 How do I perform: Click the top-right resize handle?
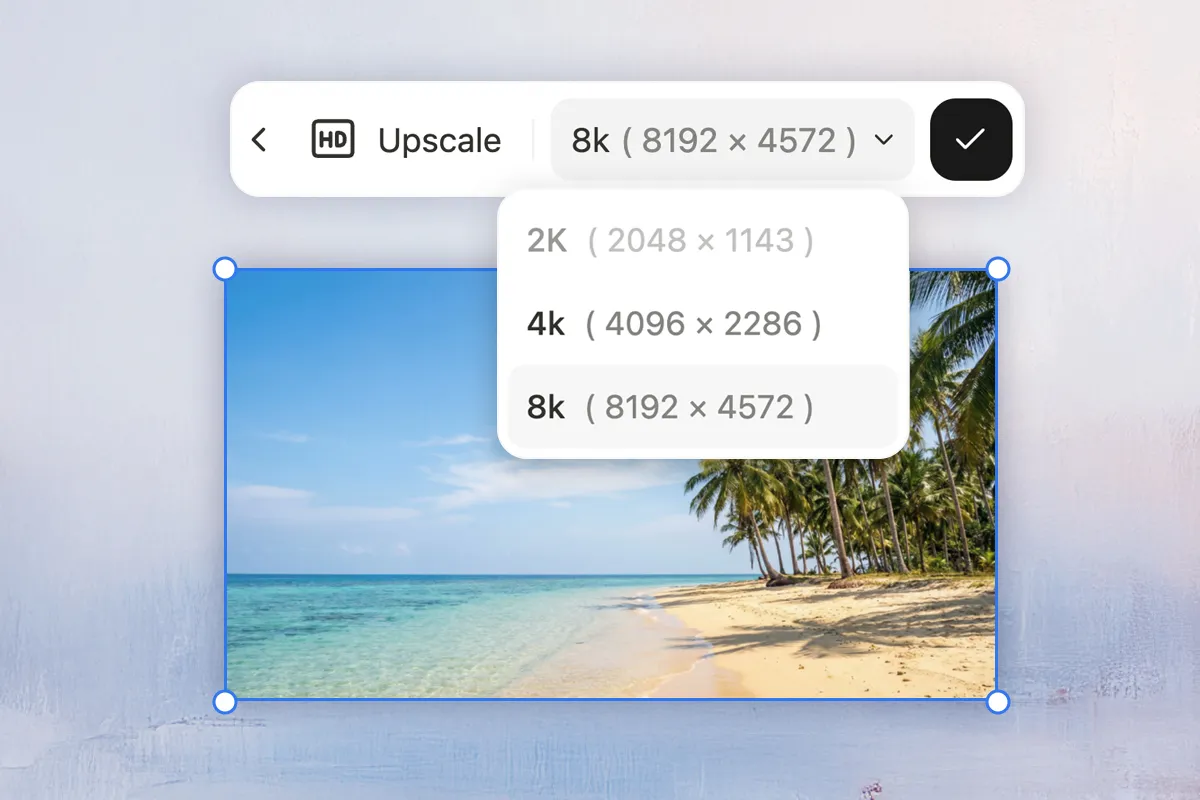tap(997, 269)
